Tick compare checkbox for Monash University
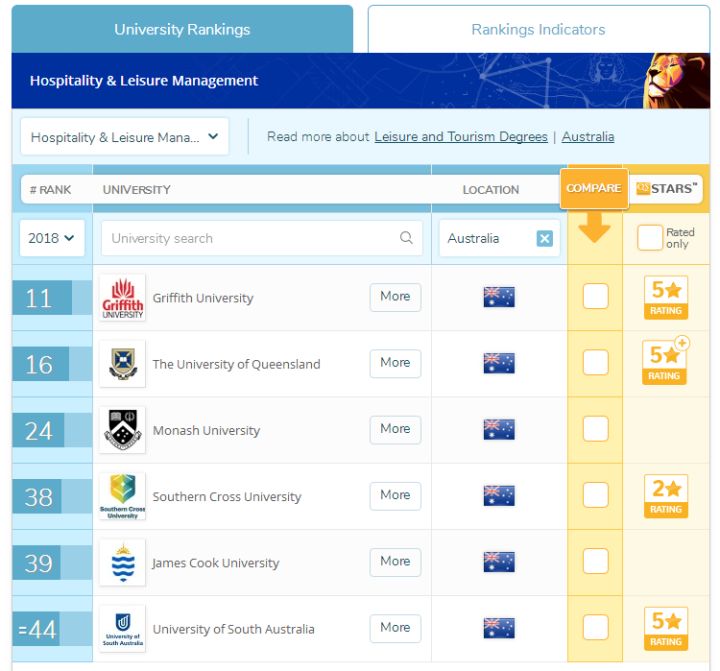The width and height of the screenshot is (720, 671). [x=595, y=429]
